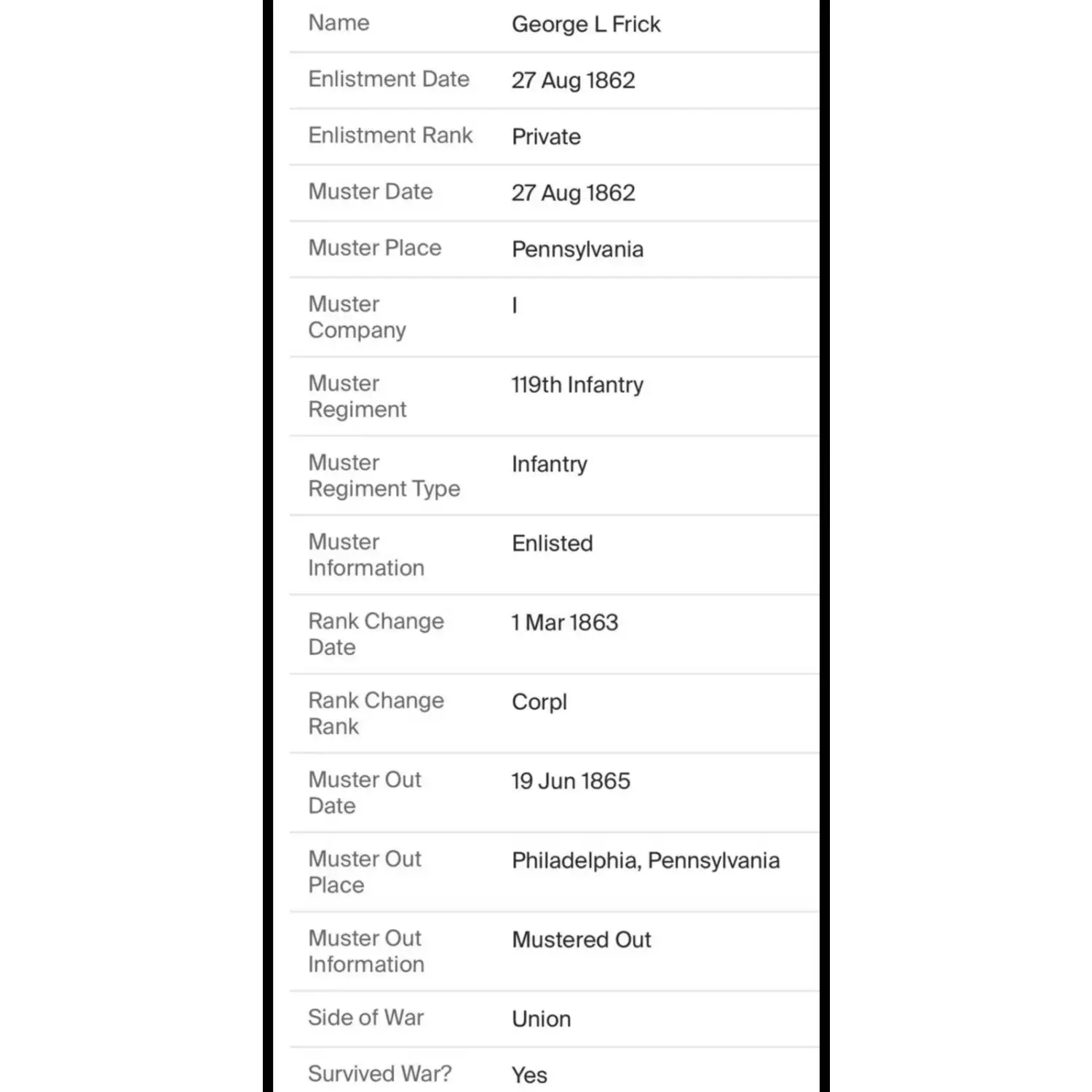Click the Rank Change Date label
Screen dimensions: 1092x1092
(x=376, y=634)
